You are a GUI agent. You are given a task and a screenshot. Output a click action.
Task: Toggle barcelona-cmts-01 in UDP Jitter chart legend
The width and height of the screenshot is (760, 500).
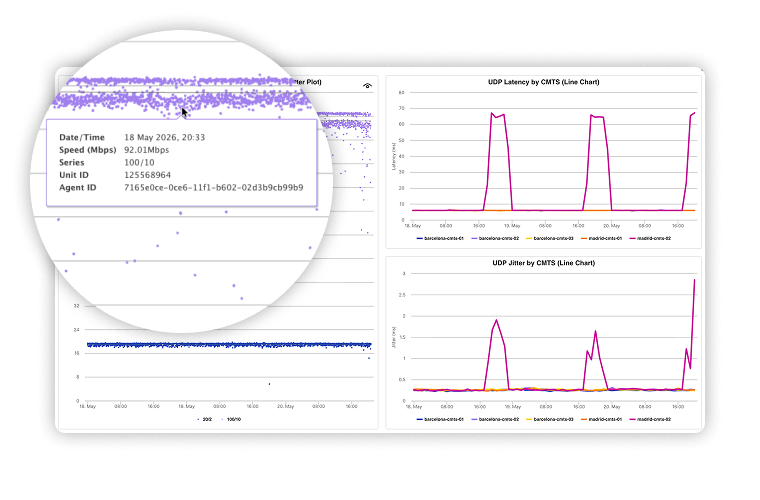[440, 419]
